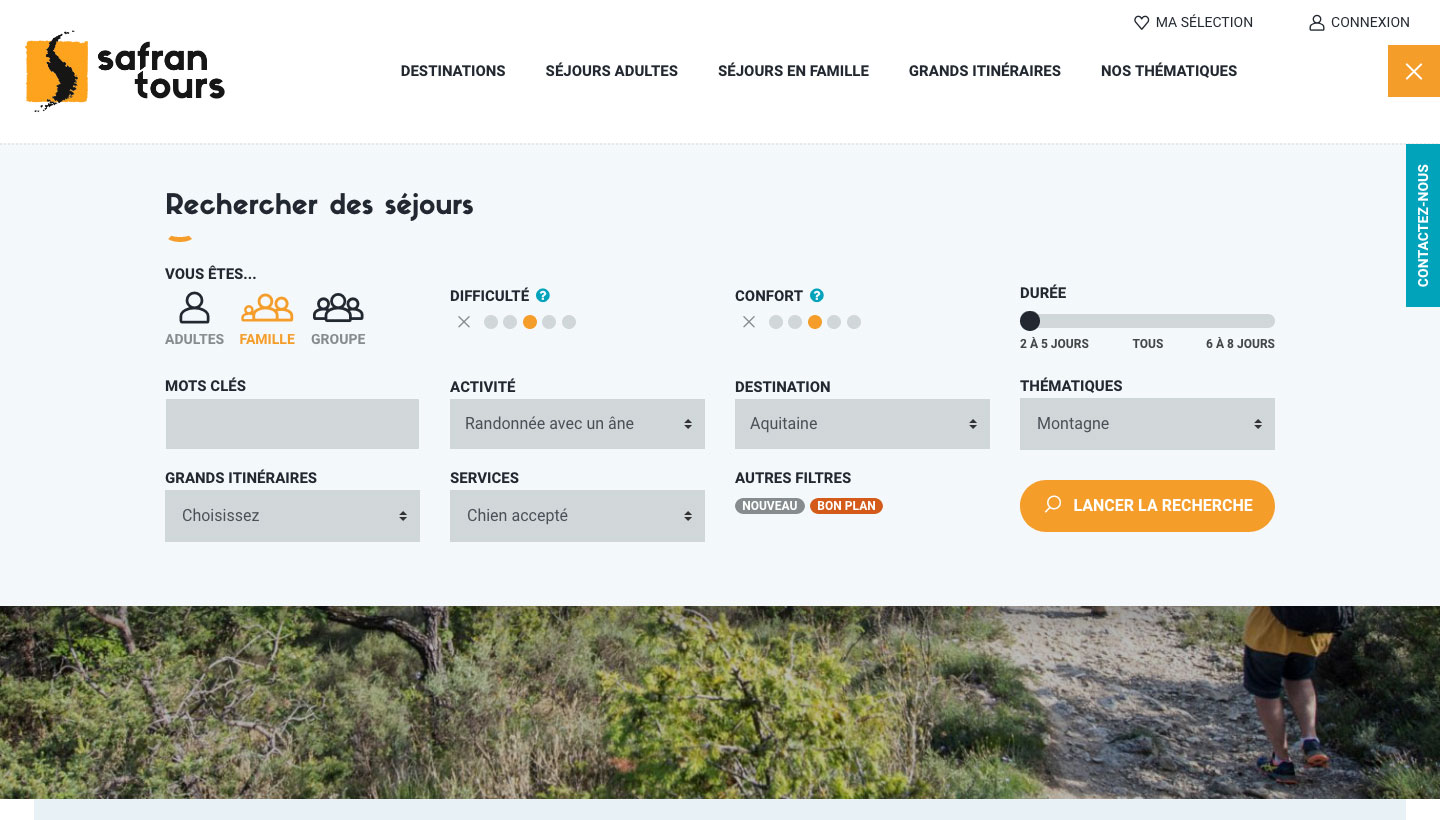Open Connexion account icon
The height and width of the screenshot is (820, 1440).
(1316, 22)
